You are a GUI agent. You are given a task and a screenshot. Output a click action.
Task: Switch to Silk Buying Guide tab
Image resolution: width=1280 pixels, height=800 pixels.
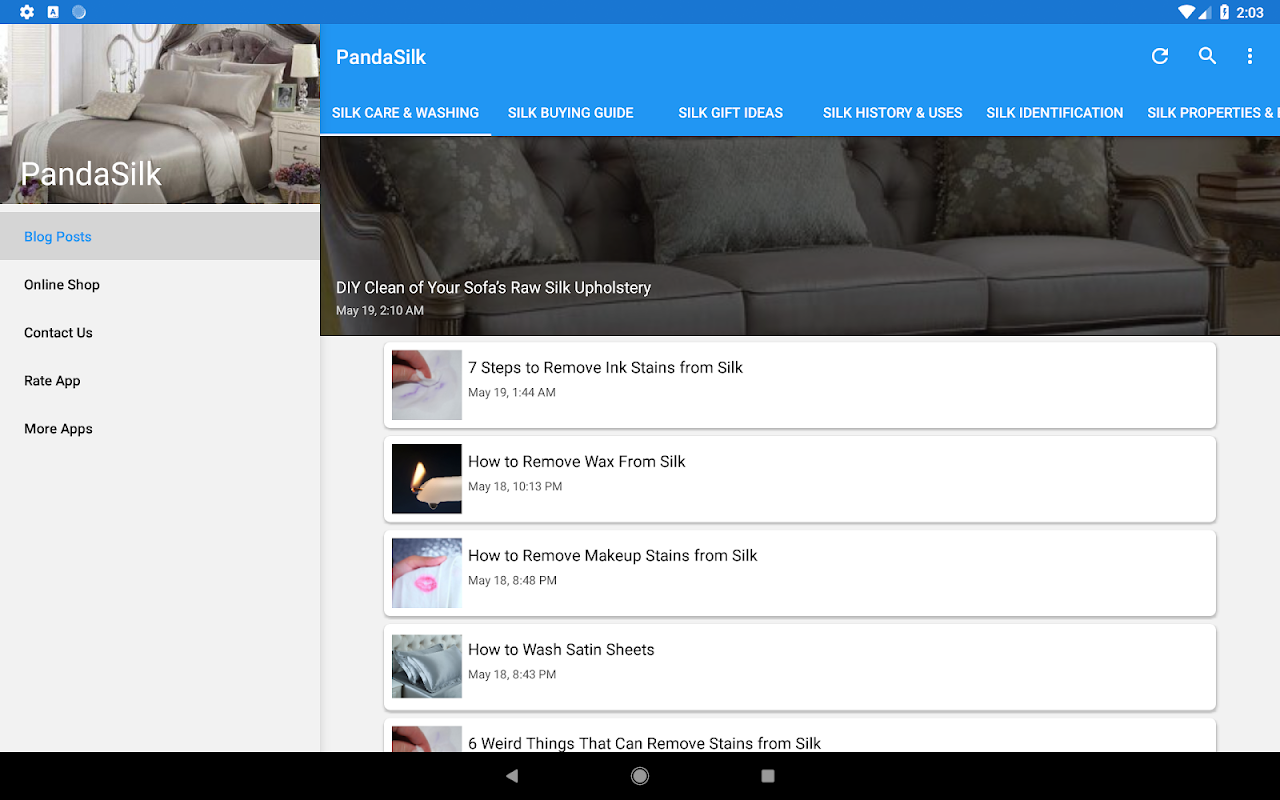[x=570, y=113]
